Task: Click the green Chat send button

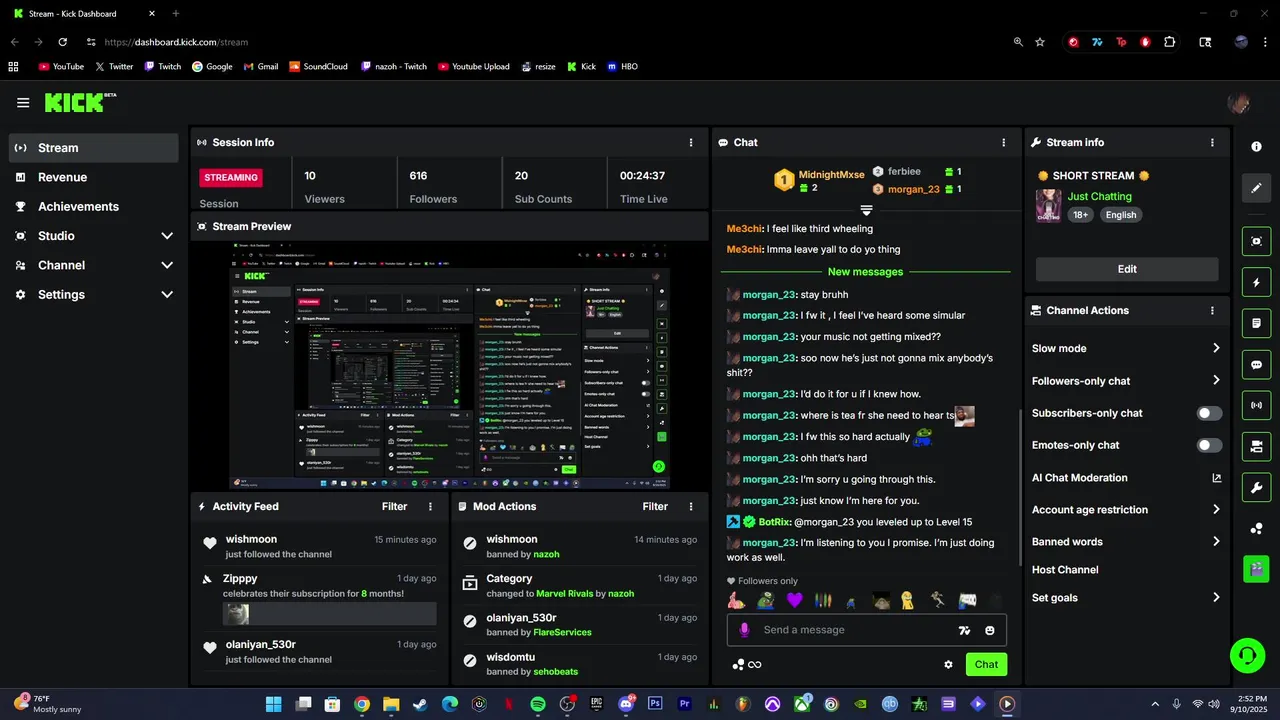Action: (x=986, y=664)
